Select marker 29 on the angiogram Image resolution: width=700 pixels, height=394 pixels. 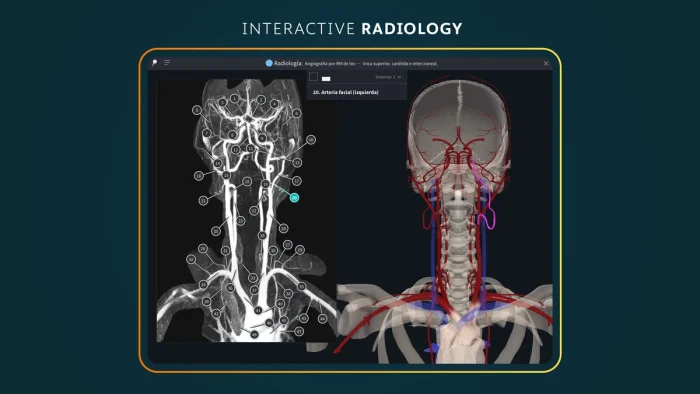point(300,250)
